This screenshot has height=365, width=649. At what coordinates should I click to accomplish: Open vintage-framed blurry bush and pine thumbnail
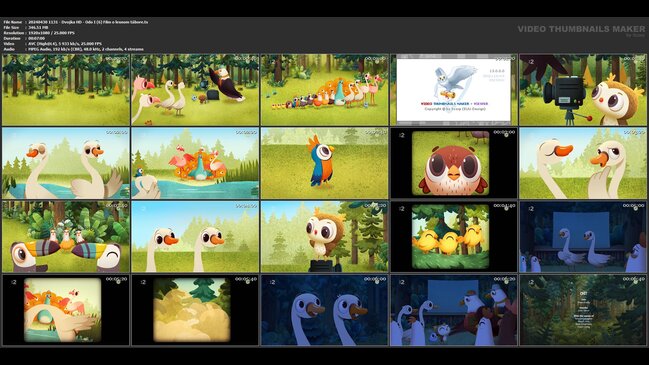pyautogui.click(x=195, y=310)
